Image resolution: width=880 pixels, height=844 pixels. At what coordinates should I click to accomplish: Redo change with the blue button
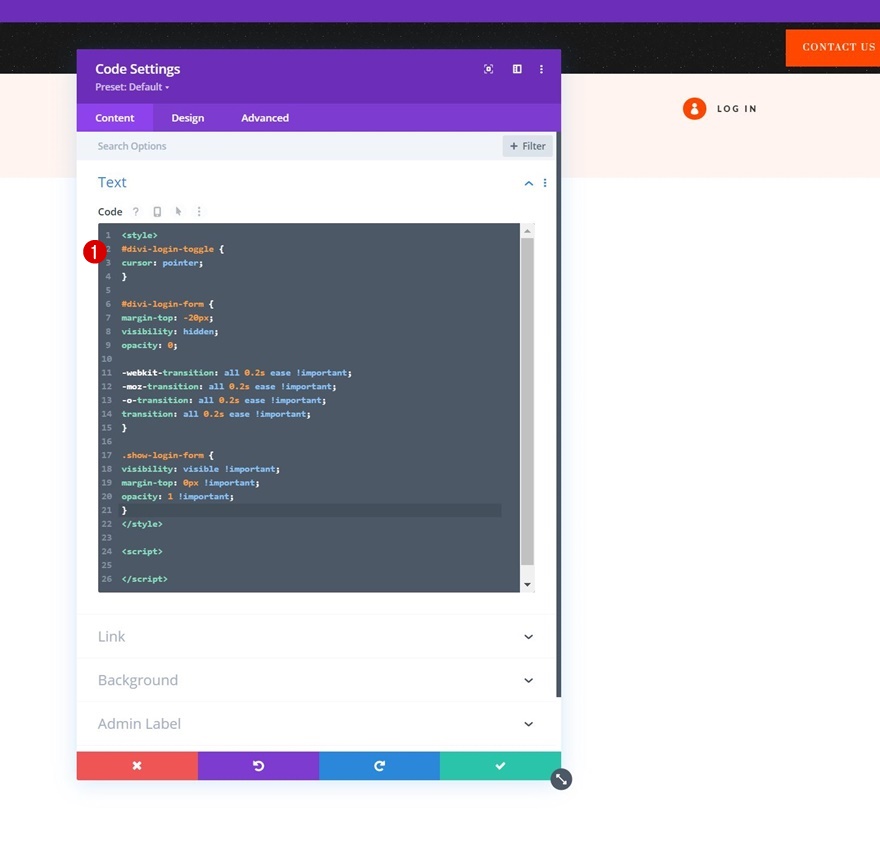(x=379, y=765)
